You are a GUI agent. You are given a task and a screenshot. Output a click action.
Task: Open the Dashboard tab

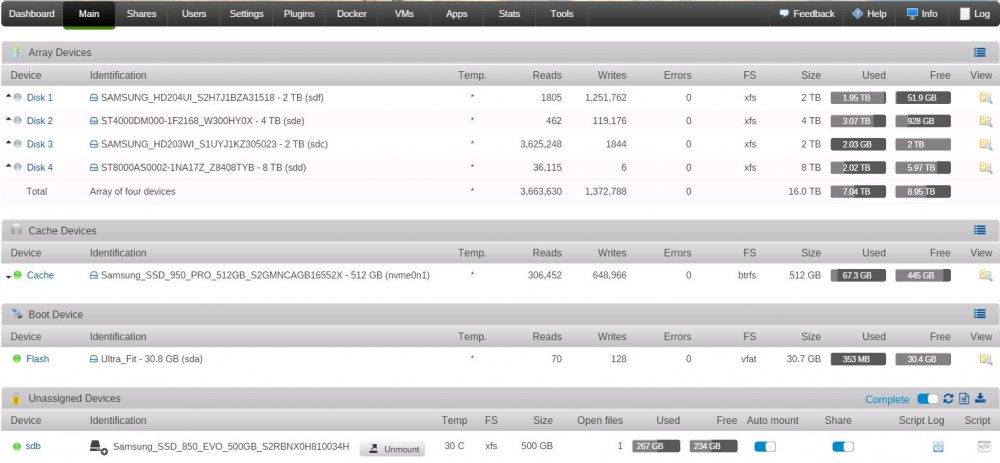coord(32,14)
